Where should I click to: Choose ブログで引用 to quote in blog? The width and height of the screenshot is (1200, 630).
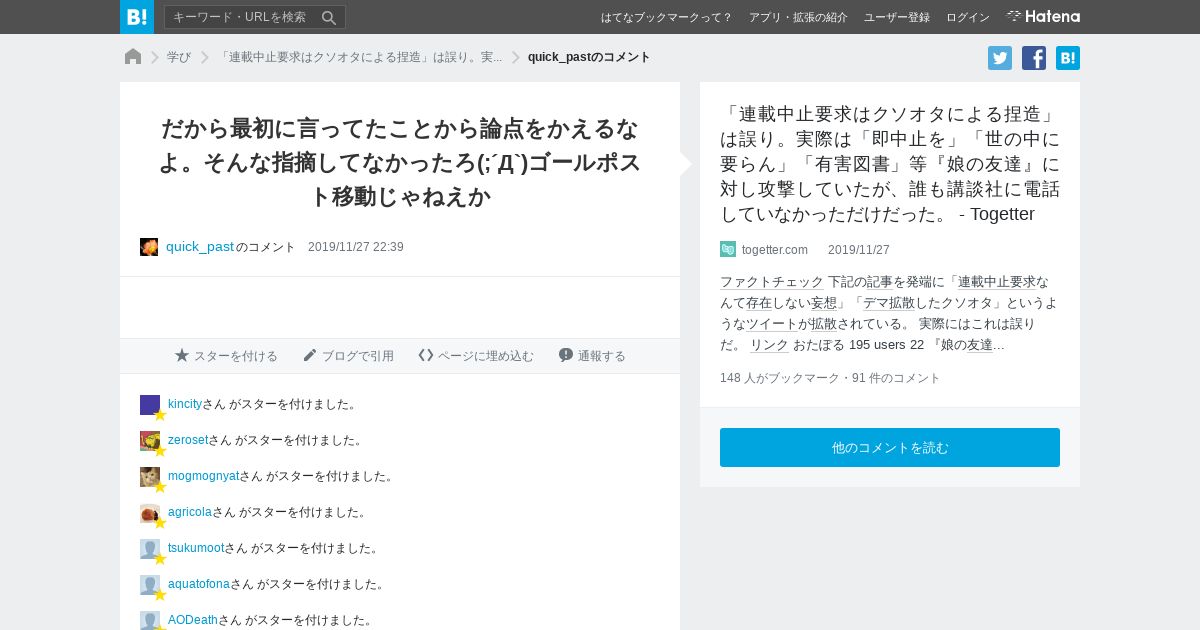coord(349,356)
